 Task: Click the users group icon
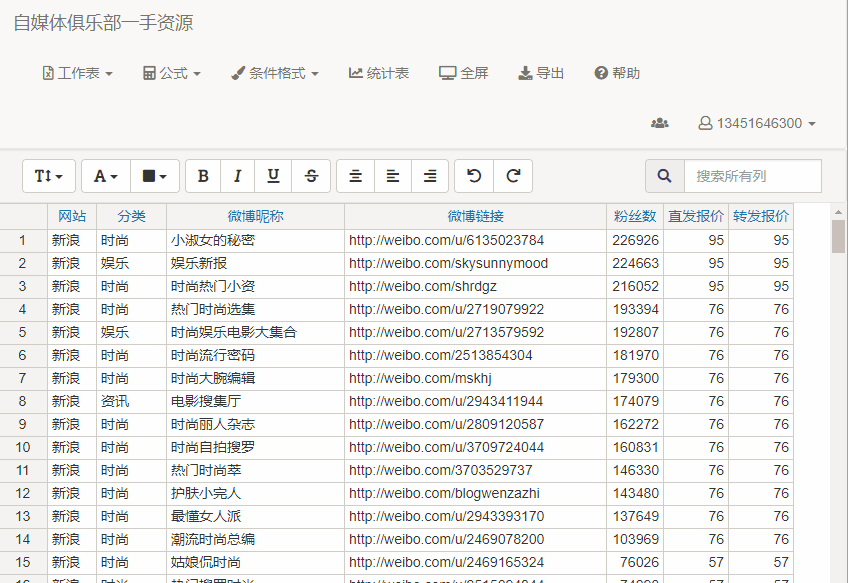click(659, 123)
